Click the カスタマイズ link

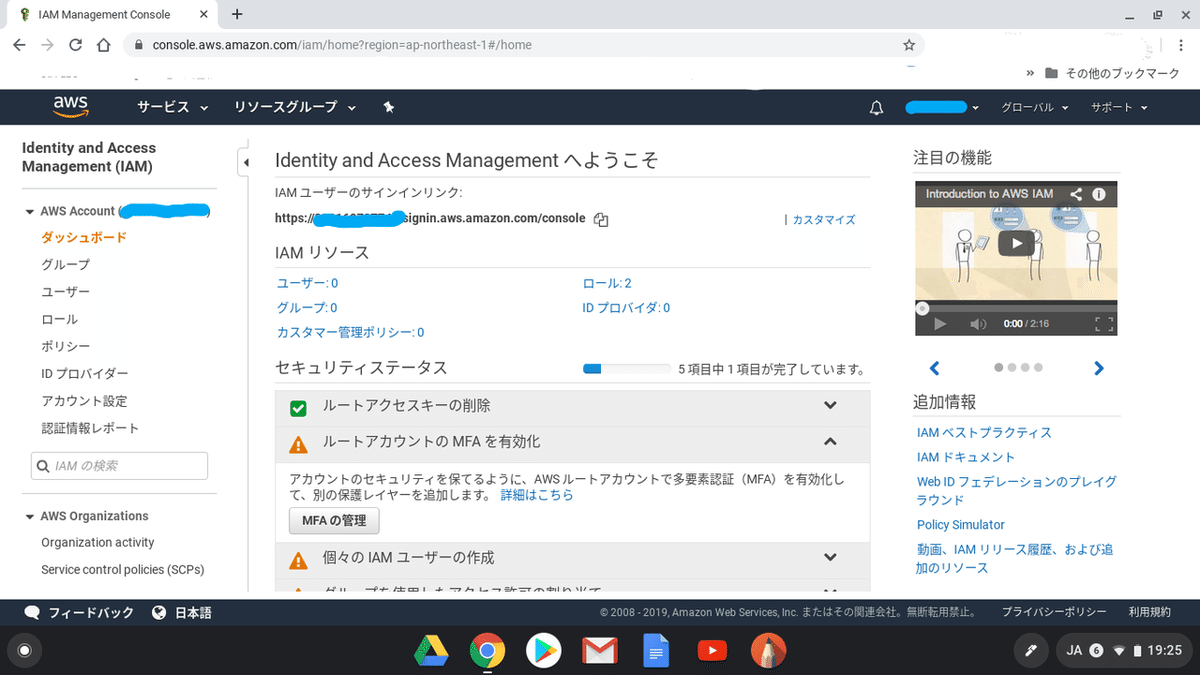(824, 219)
